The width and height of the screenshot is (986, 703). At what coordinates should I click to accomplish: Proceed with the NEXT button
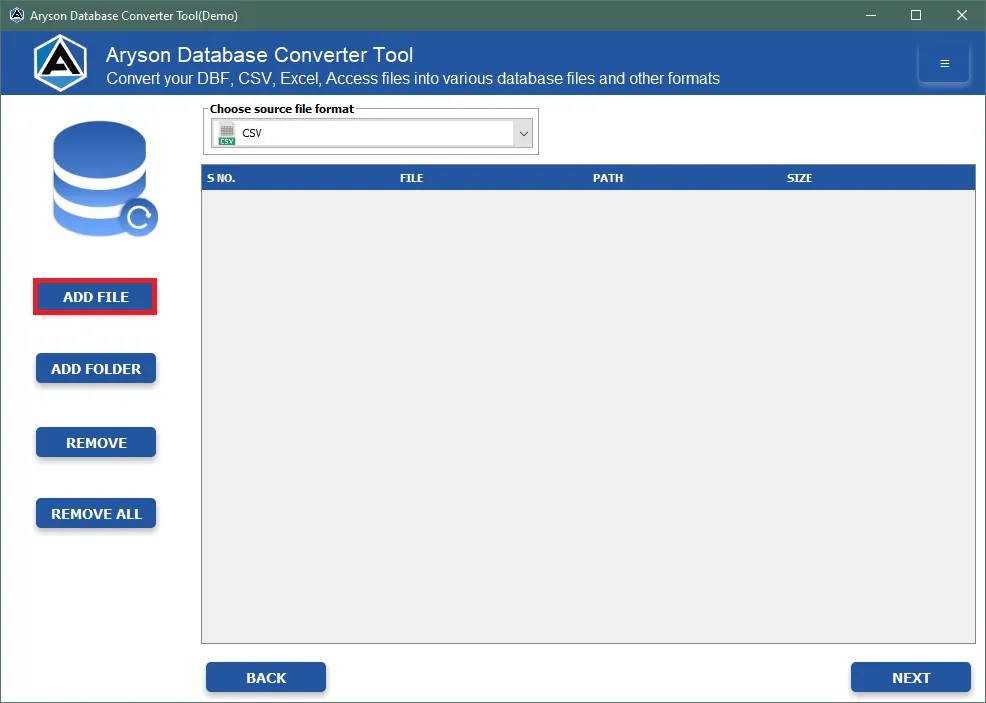tap(911, 677)
